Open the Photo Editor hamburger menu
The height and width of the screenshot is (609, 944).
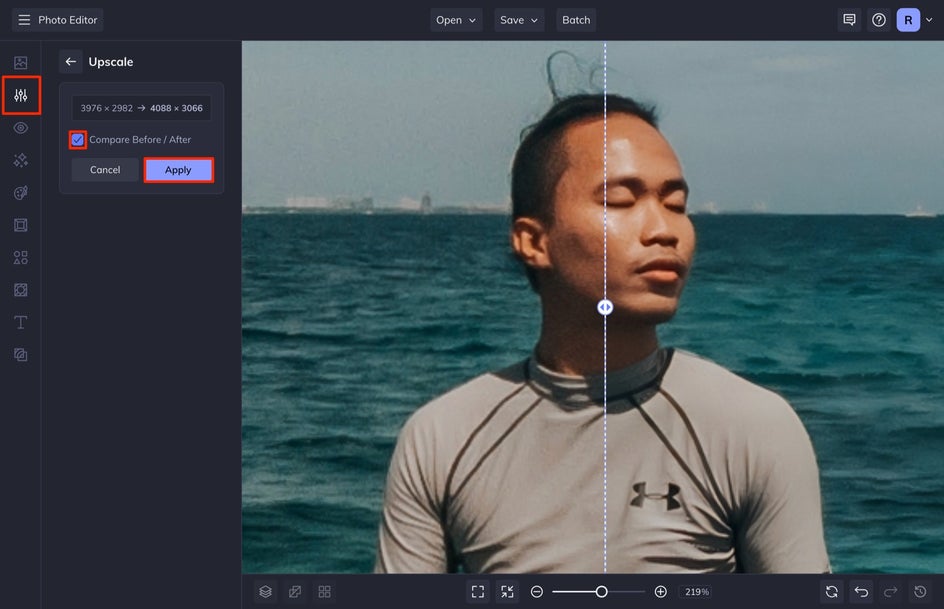point(25,20)
